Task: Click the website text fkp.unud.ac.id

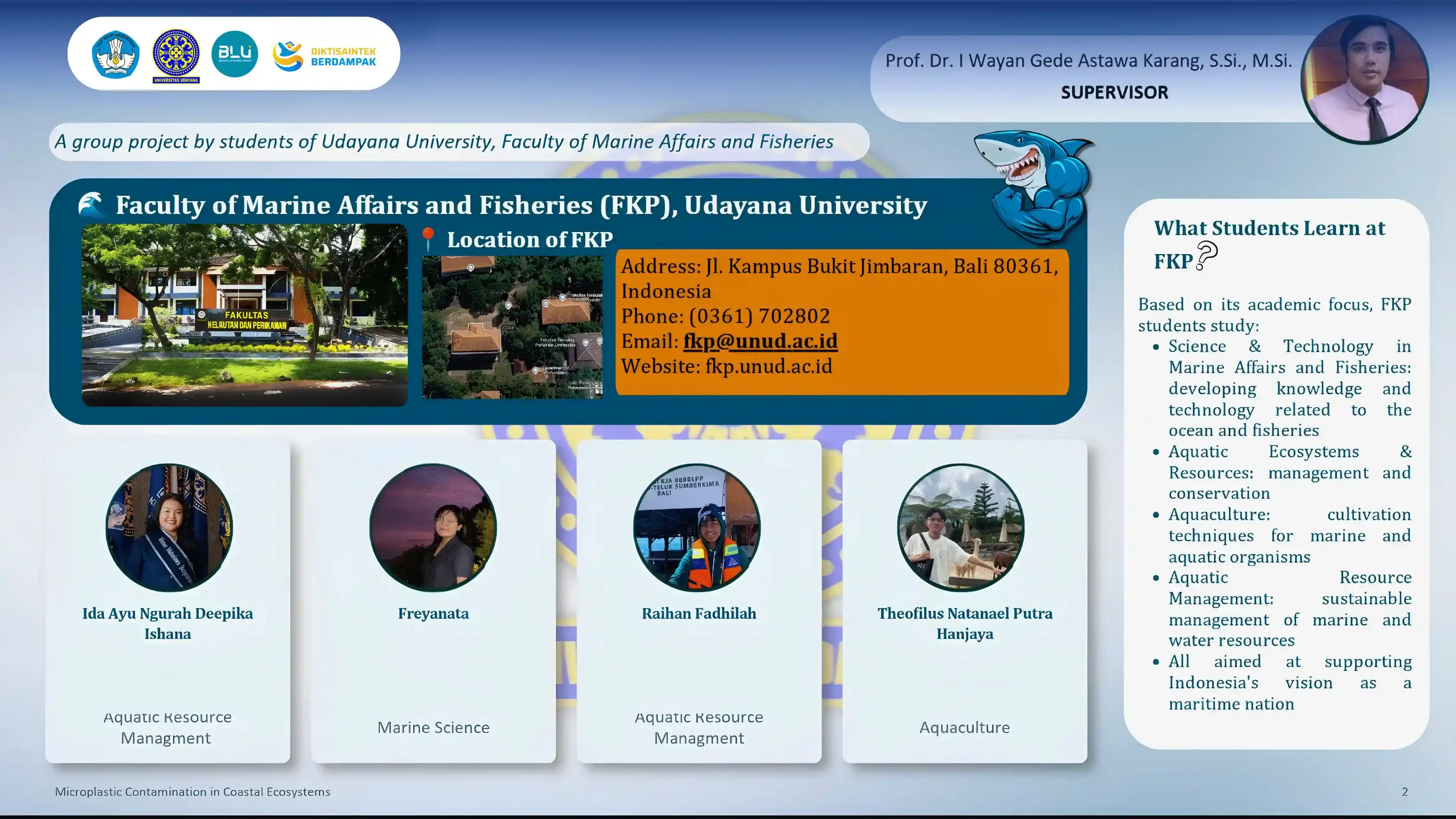Action: (x=769, y=366)
